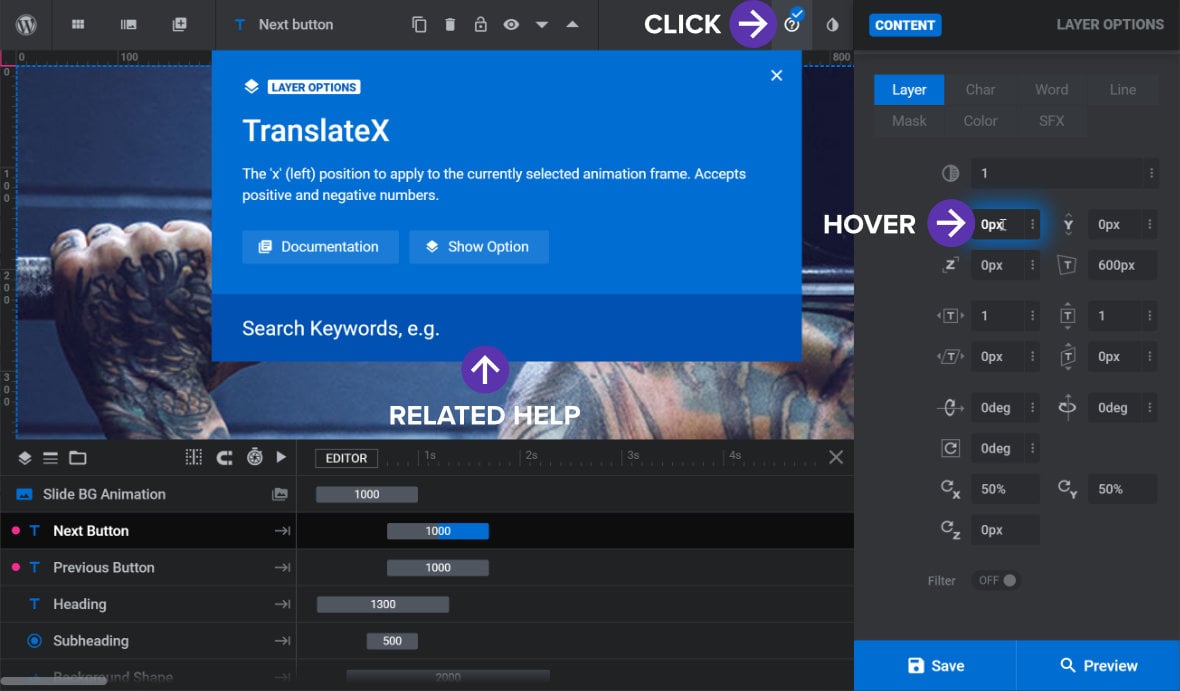The width and height of the screenshot is (1180, 691).
Task: Open the slides list icon in top bar
Action: point(129,25)
